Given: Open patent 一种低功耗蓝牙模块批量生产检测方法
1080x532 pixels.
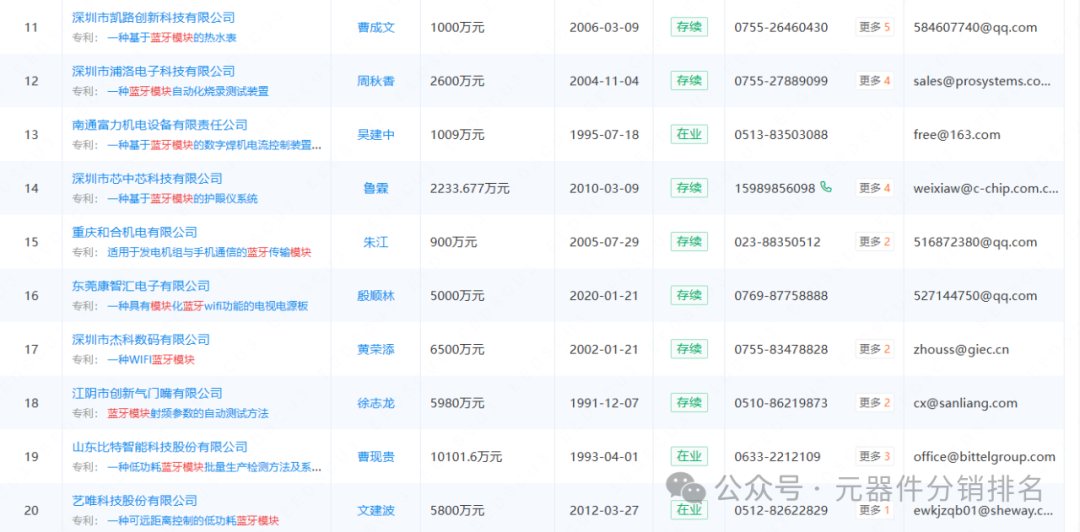Looking at the screenshot, I should [214, 468].
